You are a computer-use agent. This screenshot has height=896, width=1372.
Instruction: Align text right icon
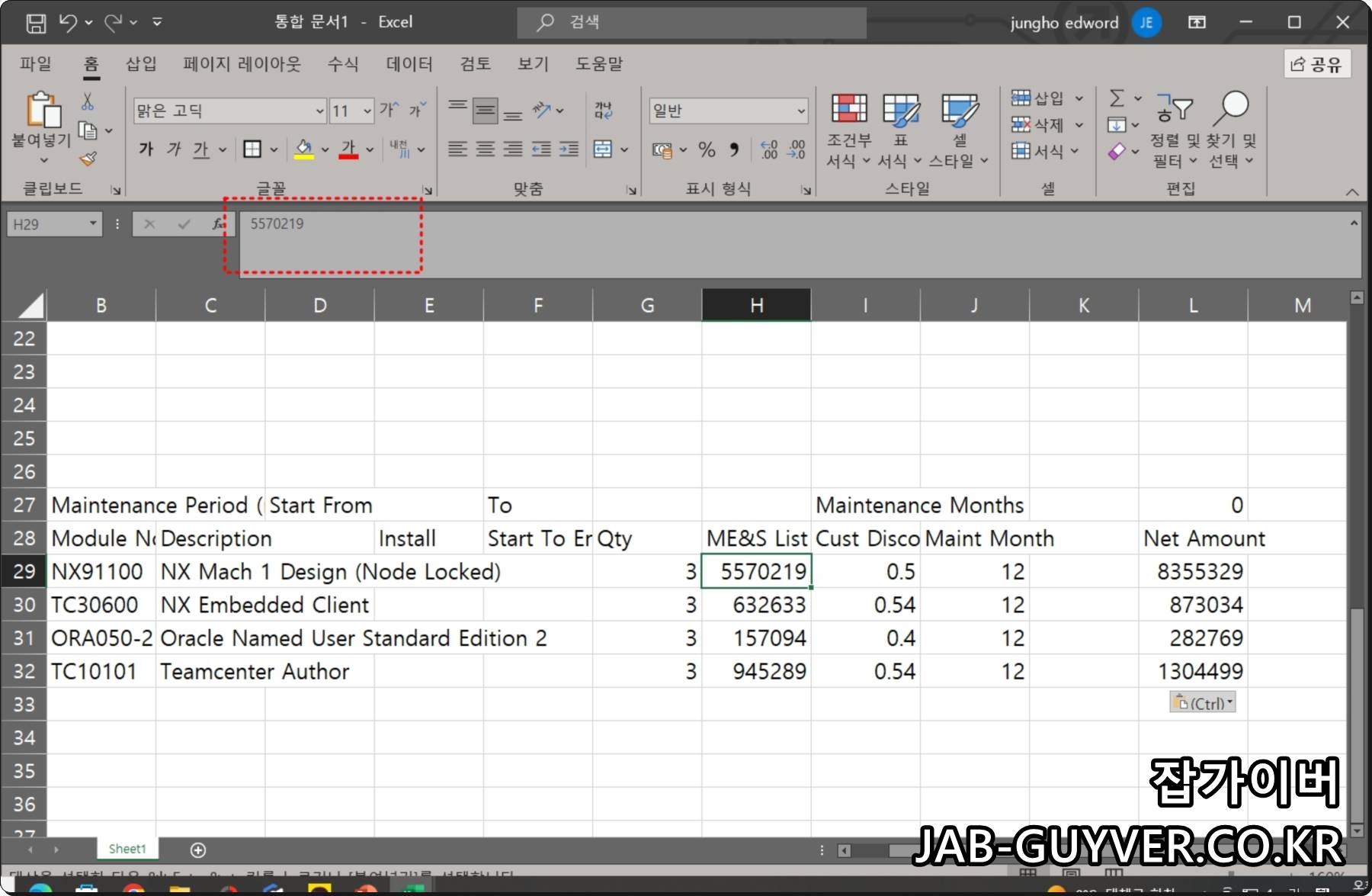513,149
